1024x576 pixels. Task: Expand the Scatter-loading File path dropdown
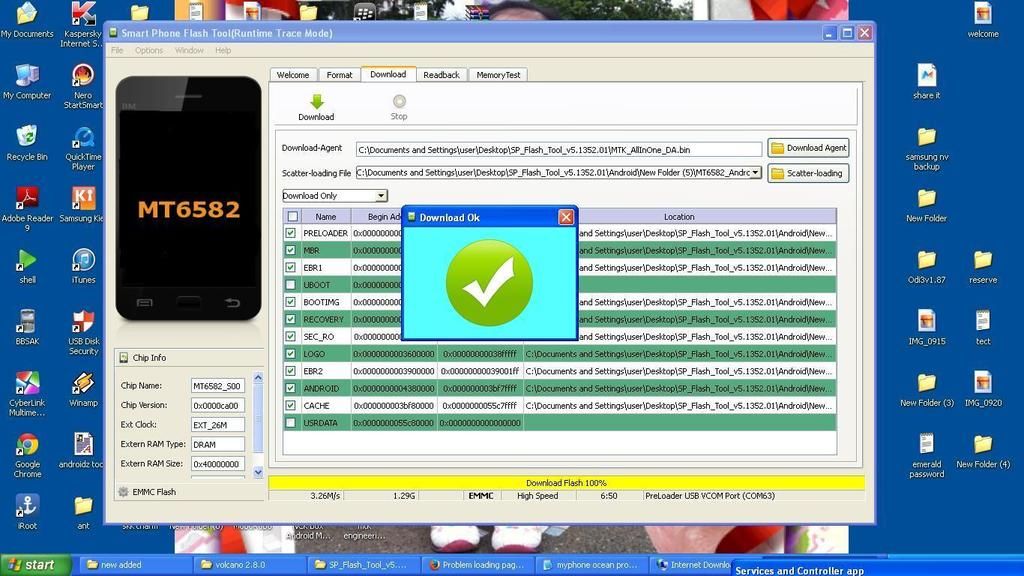[756, 173]
